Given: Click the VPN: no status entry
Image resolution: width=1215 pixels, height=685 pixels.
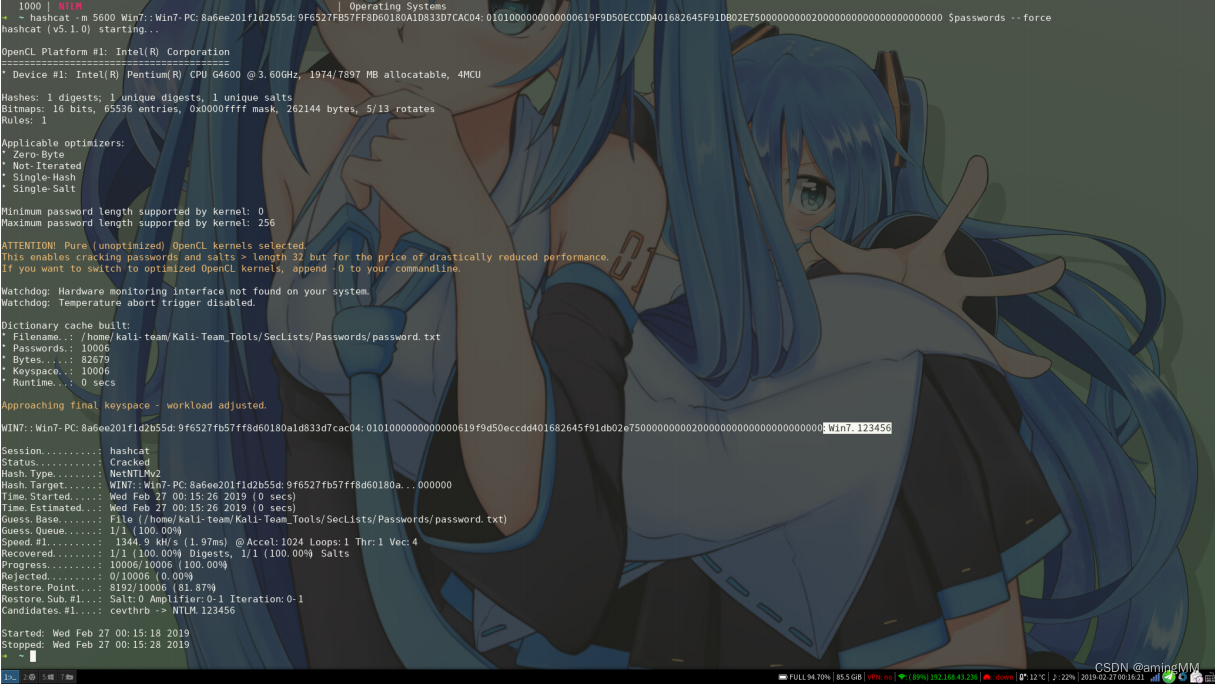Looking at the screenshot, I should (x=880, y=677).
